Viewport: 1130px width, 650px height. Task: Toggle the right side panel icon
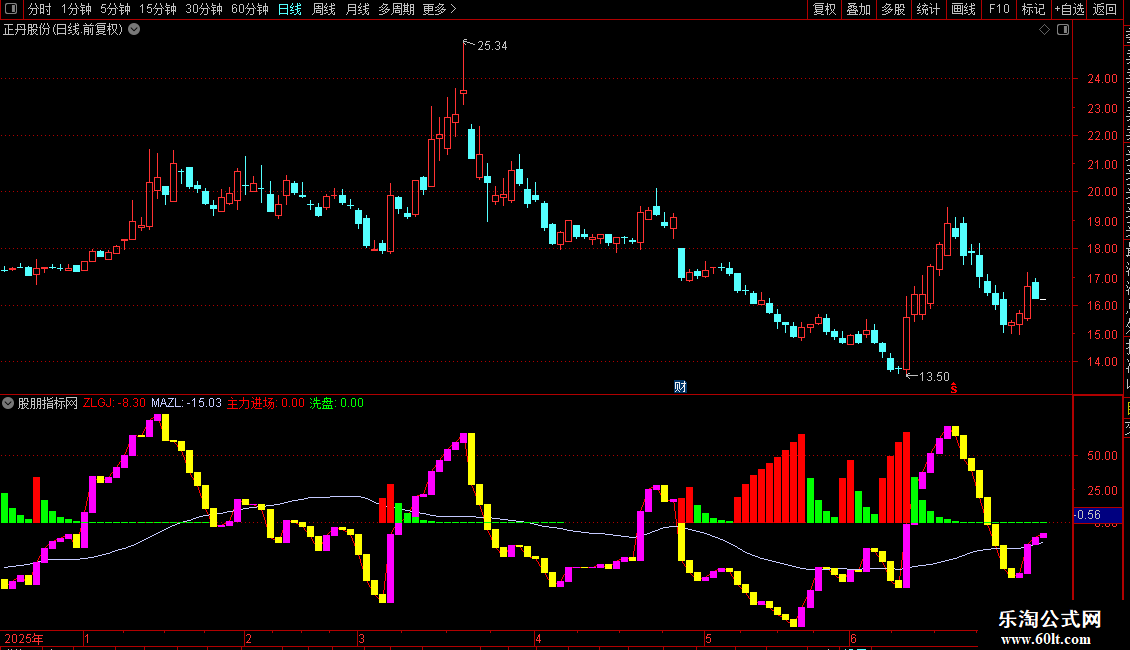(x=1063, y=30)
